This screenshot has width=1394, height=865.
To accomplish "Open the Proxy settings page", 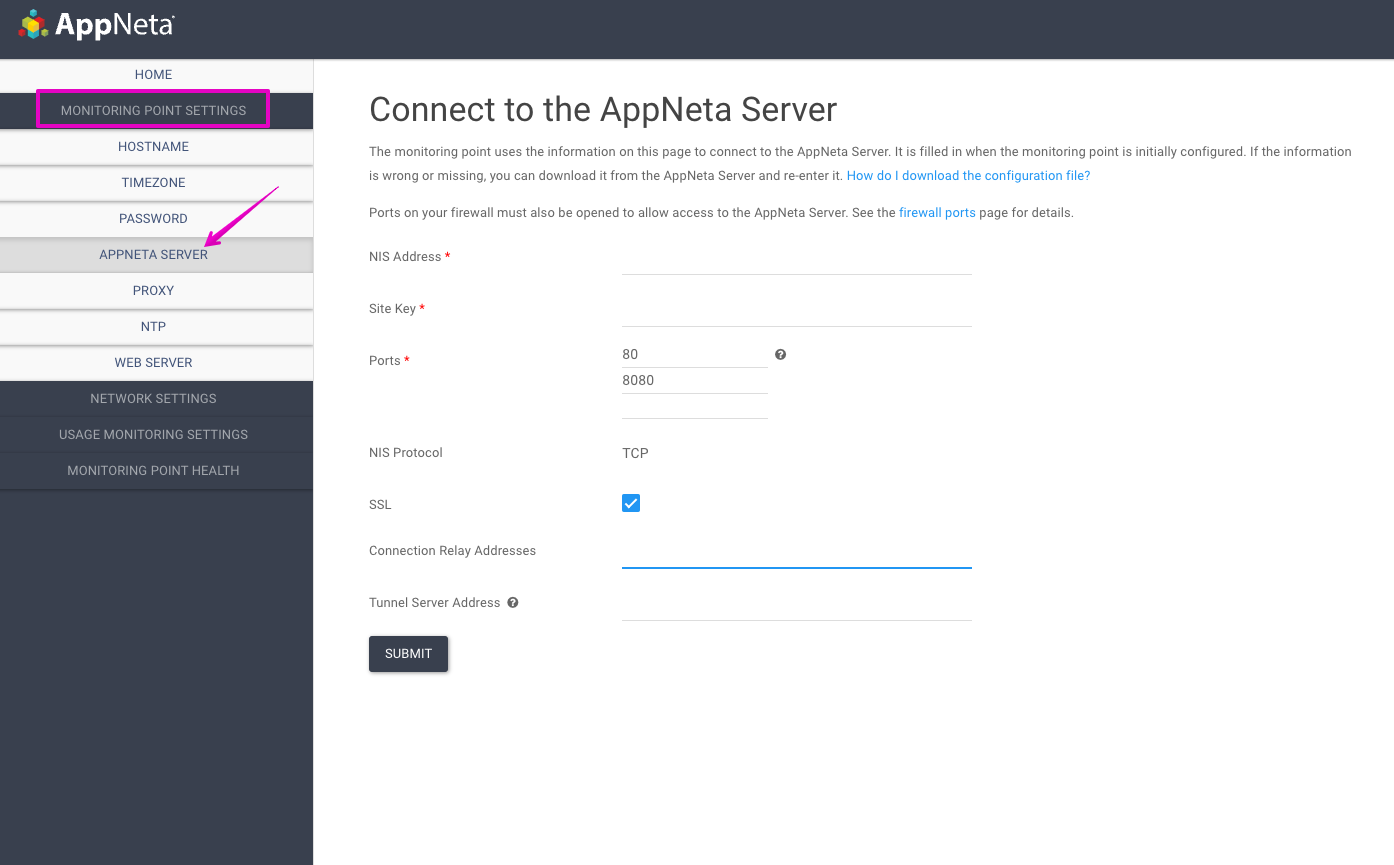I will click(x=153, y=291).
